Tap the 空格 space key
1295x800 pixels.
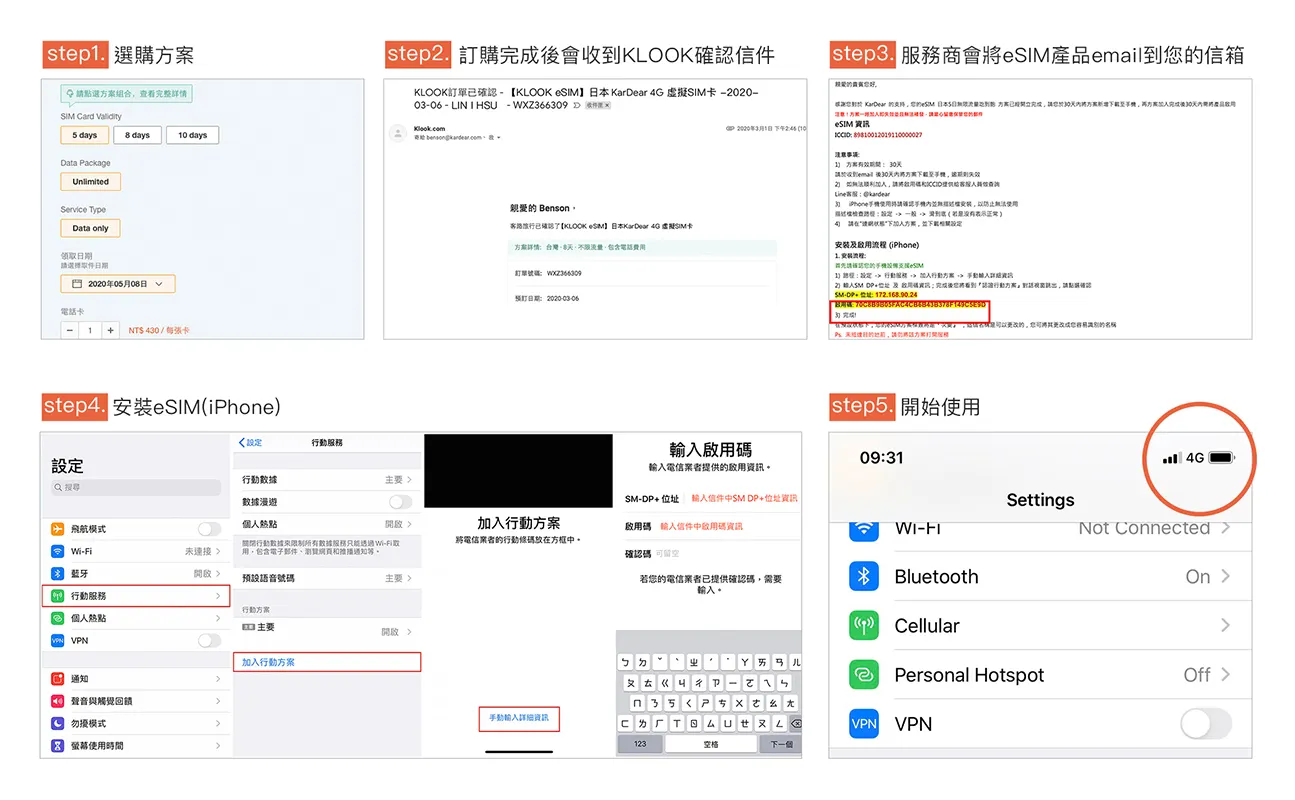click(x=711, y=744)
